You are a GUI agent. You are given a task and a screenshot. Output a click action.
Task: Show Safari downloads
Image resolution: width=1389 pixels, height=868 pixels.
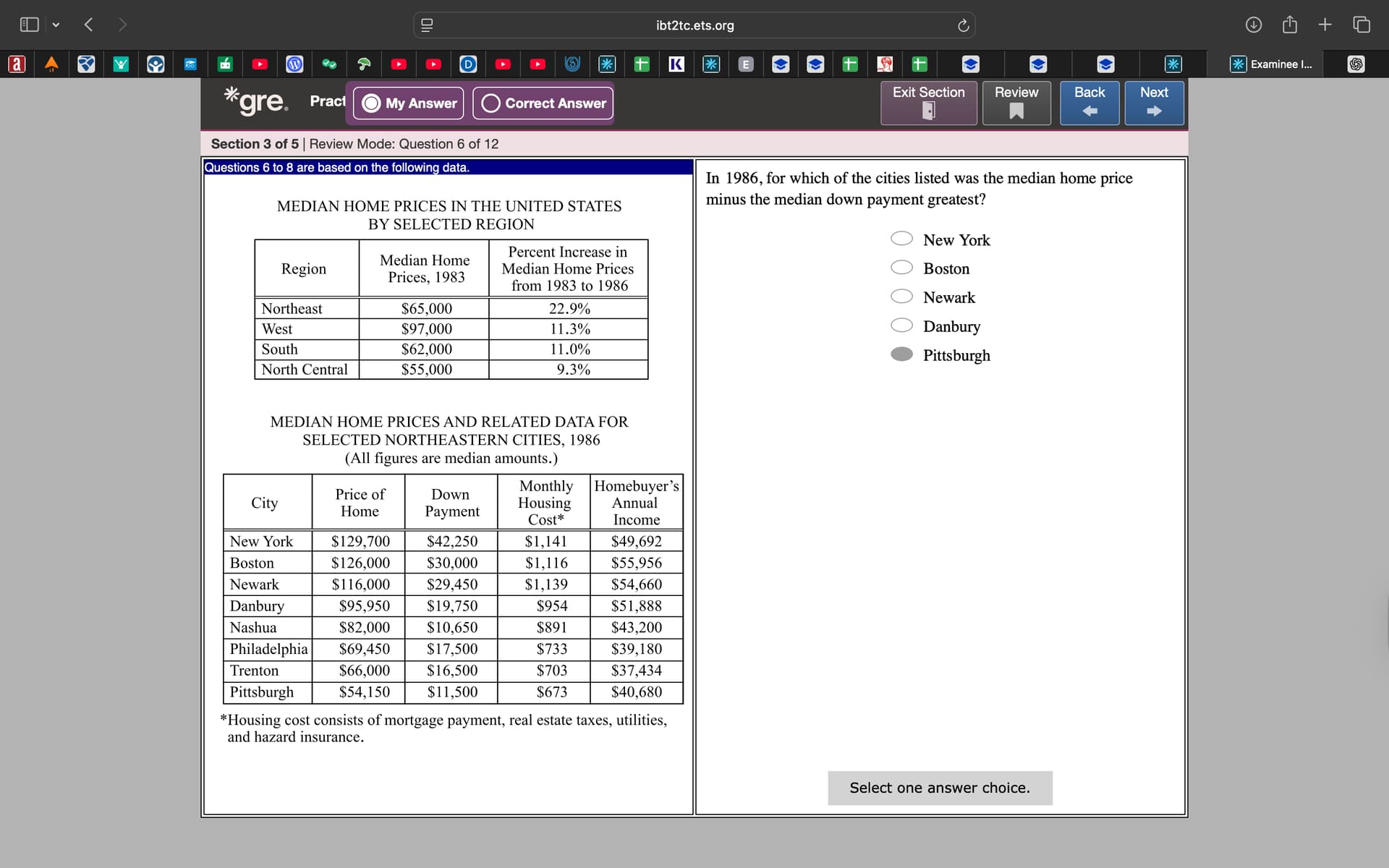(x=1254, y=25)
